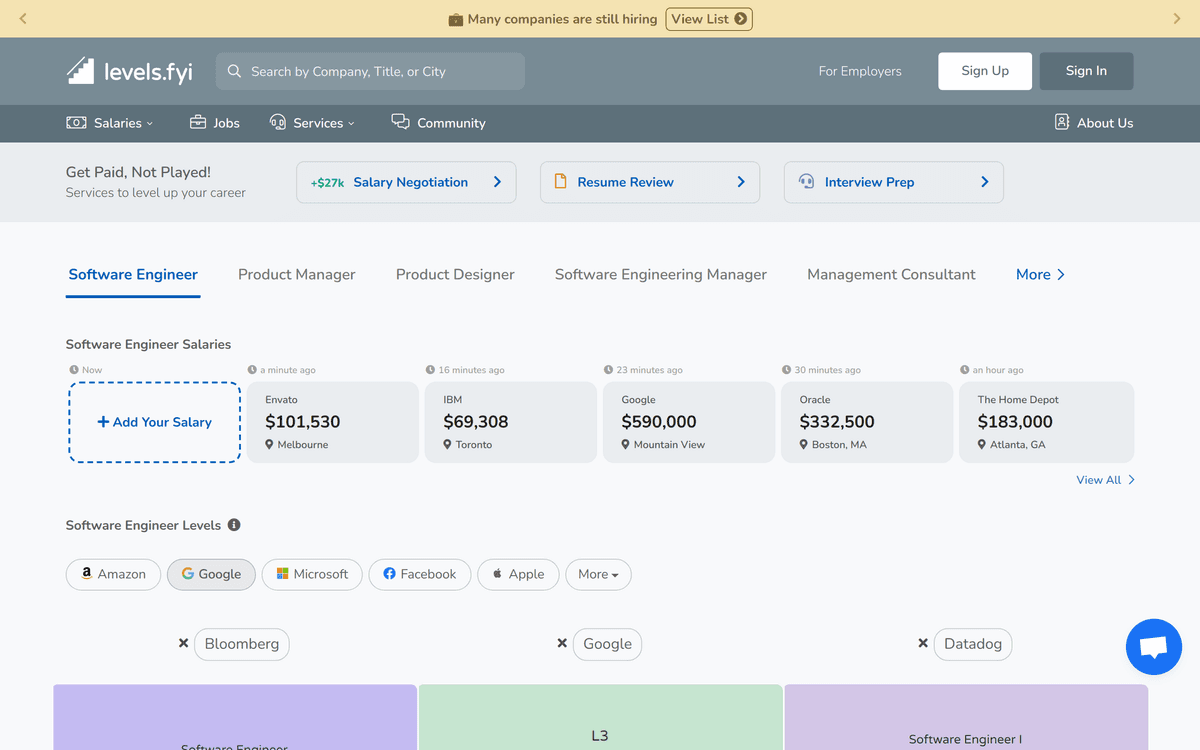Click the About Us badge icon

1062,122
